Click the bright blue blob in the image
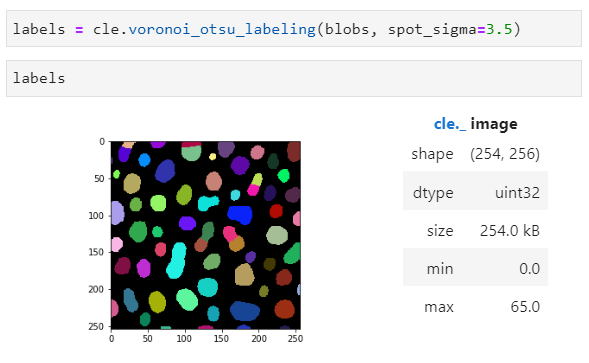Image resolution: width=589 pixels, height=363 pixels. pyautogui.click(x=240, y=215)
